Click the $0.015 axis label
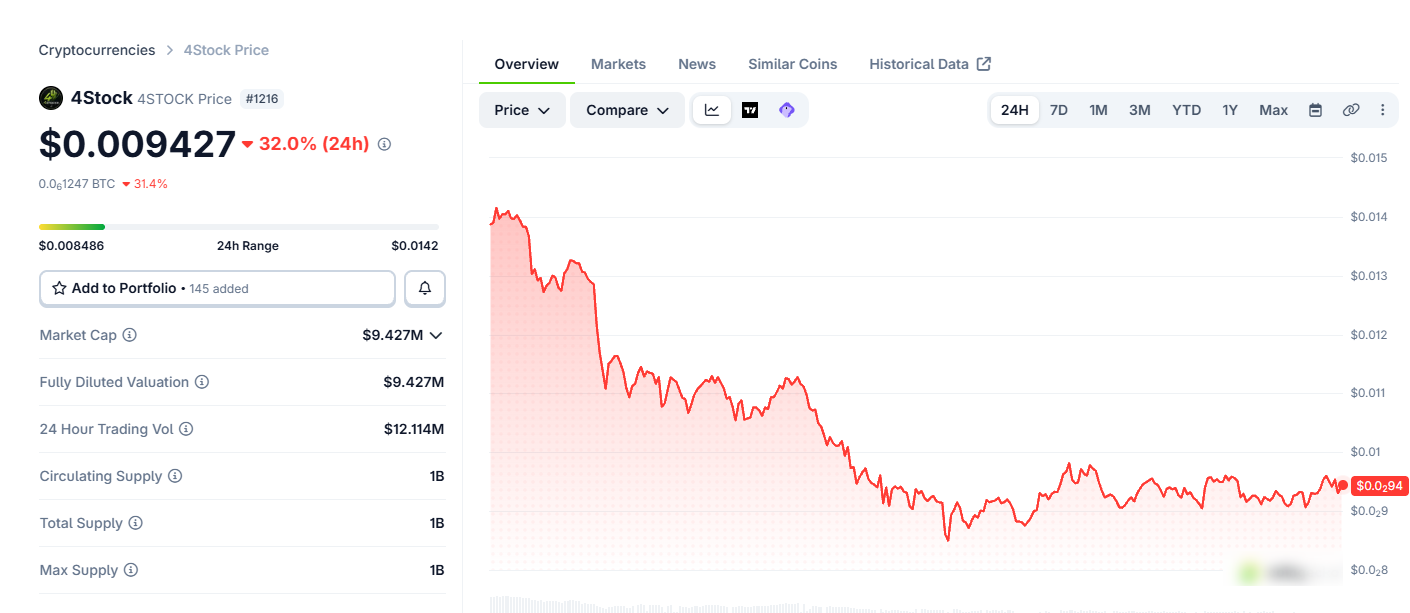Screen dimensions: 1410x613 pyautogui.click(x=1369, y=158)
